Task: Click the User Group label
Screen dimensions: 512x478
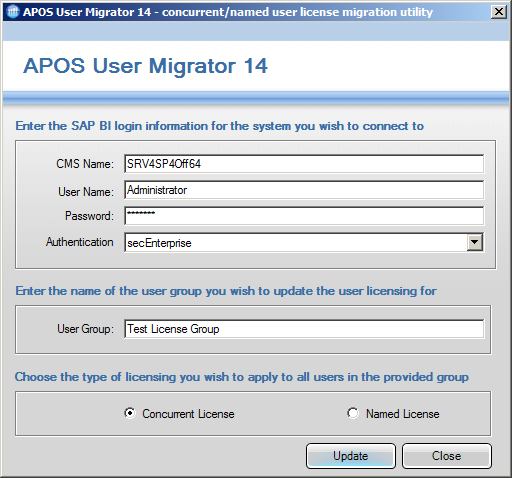Action: pyautogui.click(x=85, y=329)
